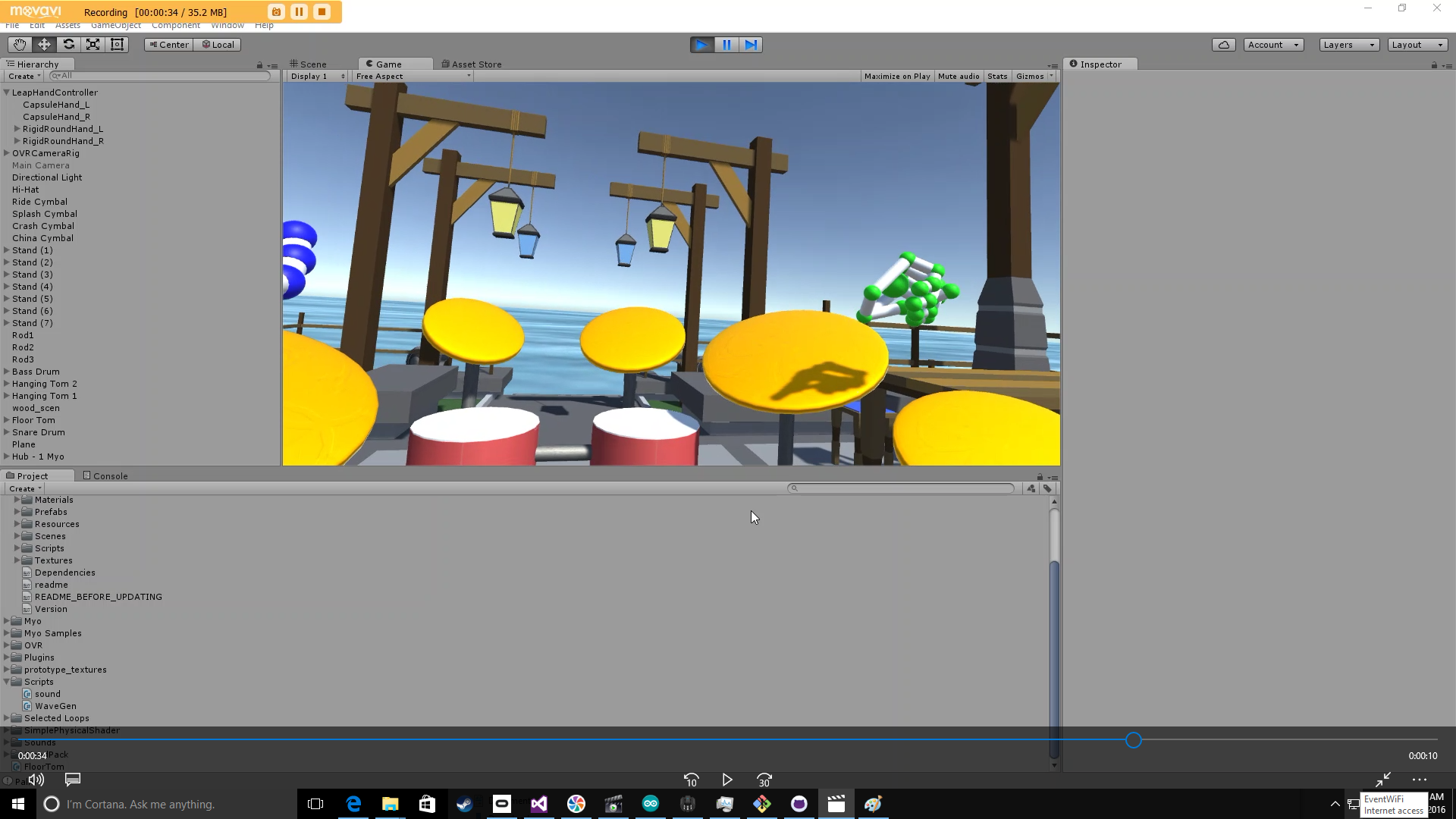Click the Center pivot button
The height and width of the screenshot is (819, 1456).
pyautogui.click(x=168, y=45)
